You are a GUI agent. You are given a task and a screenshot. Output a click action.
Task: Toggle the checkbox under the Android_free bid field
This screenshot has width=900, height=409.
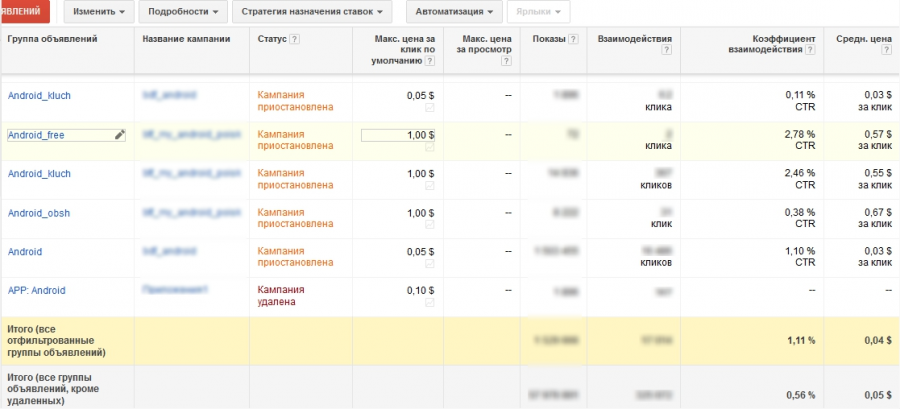tap(430, 147)
